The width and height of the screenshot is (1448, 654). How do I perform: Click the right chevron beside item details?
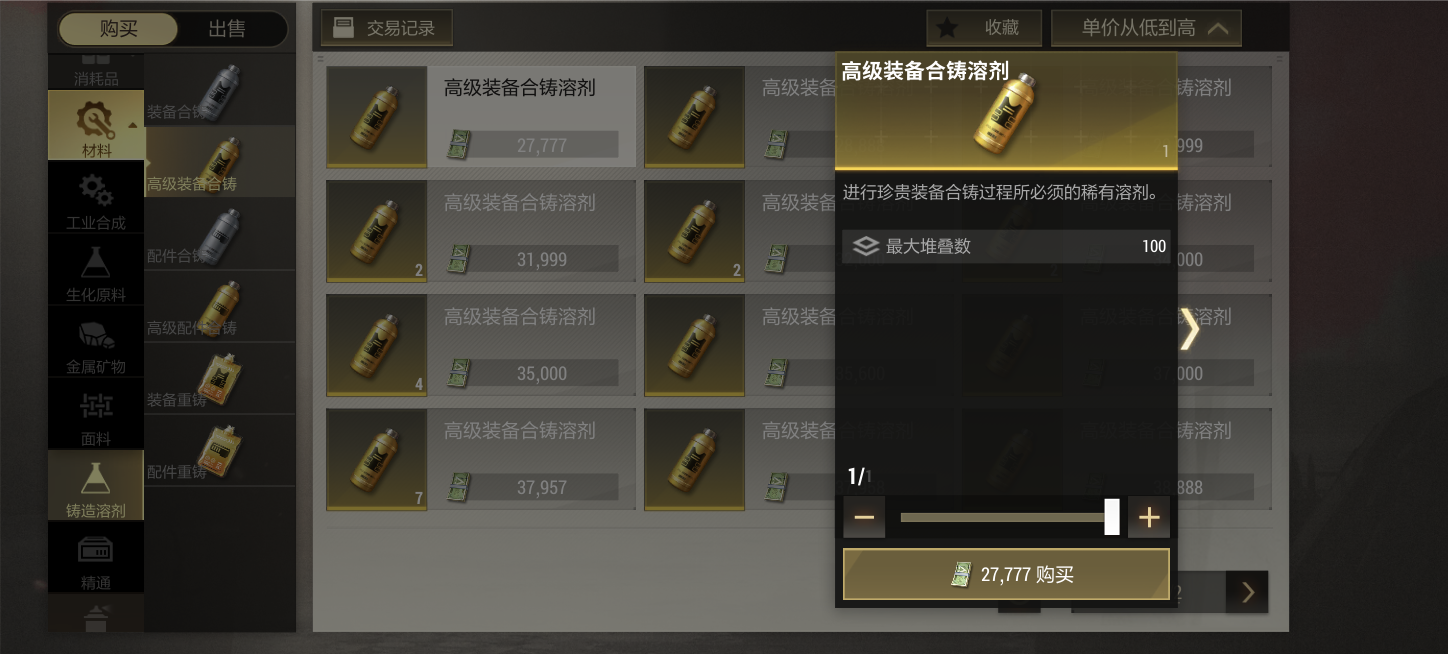1189,329
